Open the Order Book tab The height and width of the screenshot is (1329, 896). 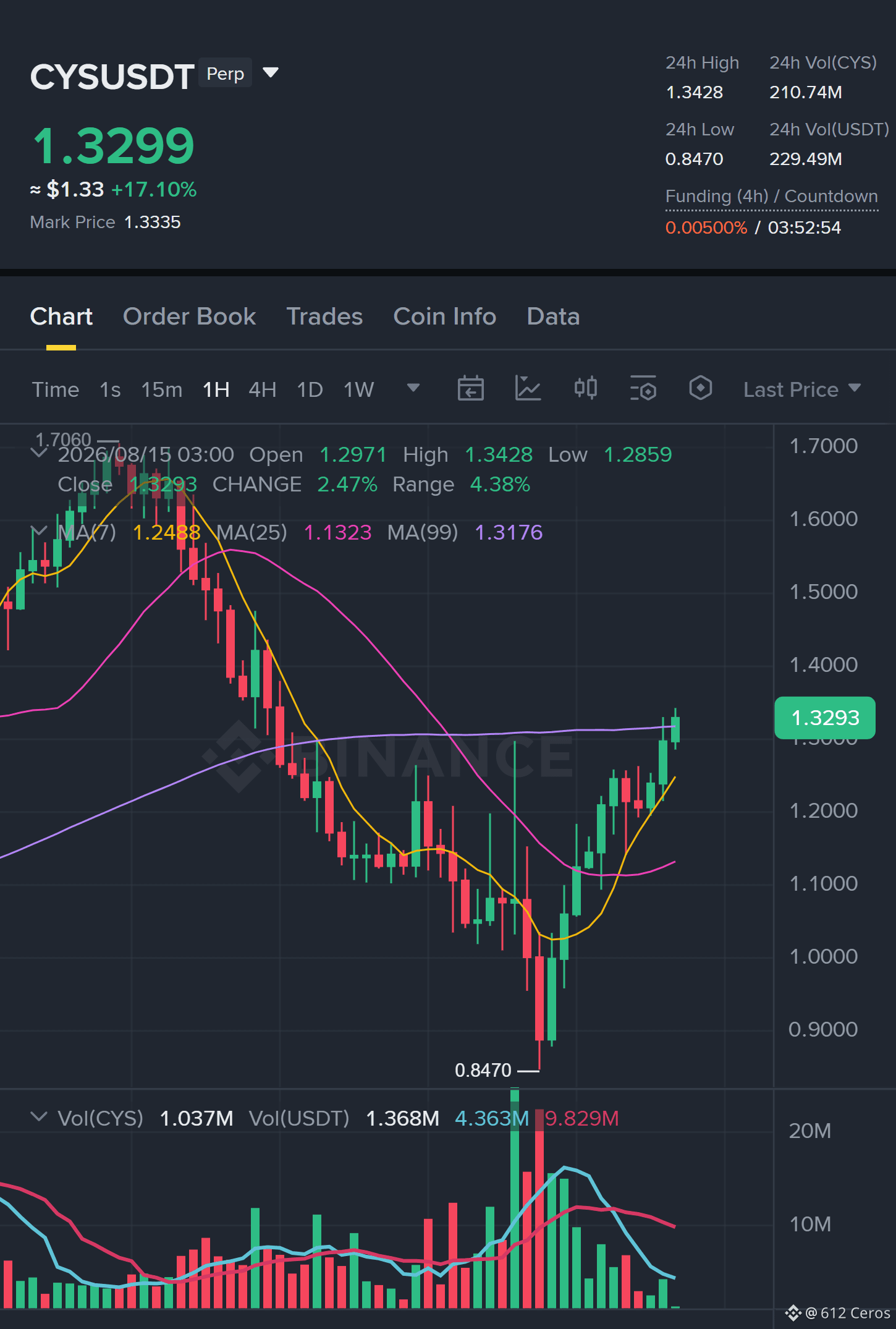coord(189,316)
